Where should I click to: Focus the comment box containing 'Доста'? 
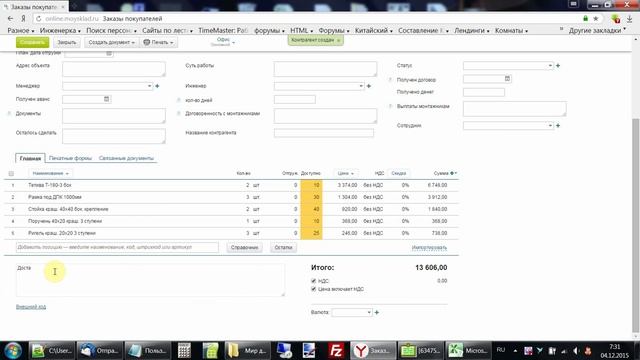click(150, 280)
